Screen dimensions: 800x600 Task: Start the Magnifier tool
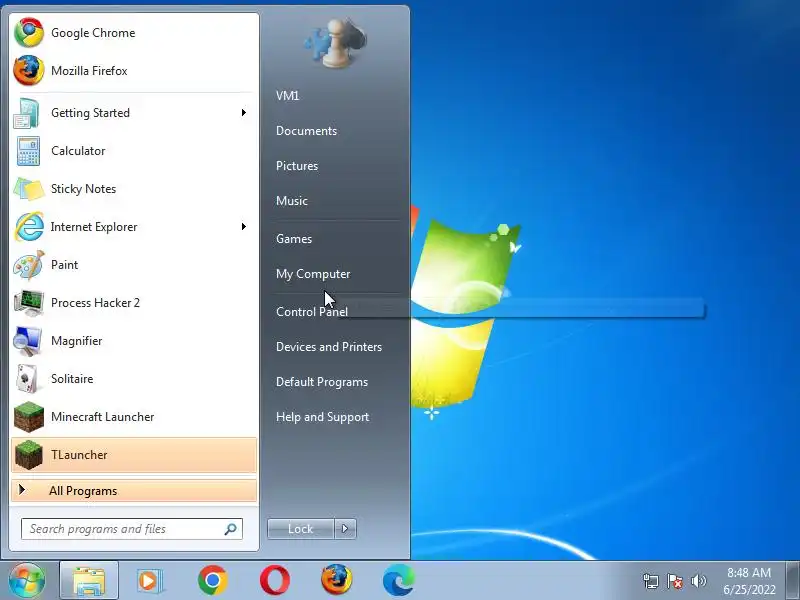134,341
